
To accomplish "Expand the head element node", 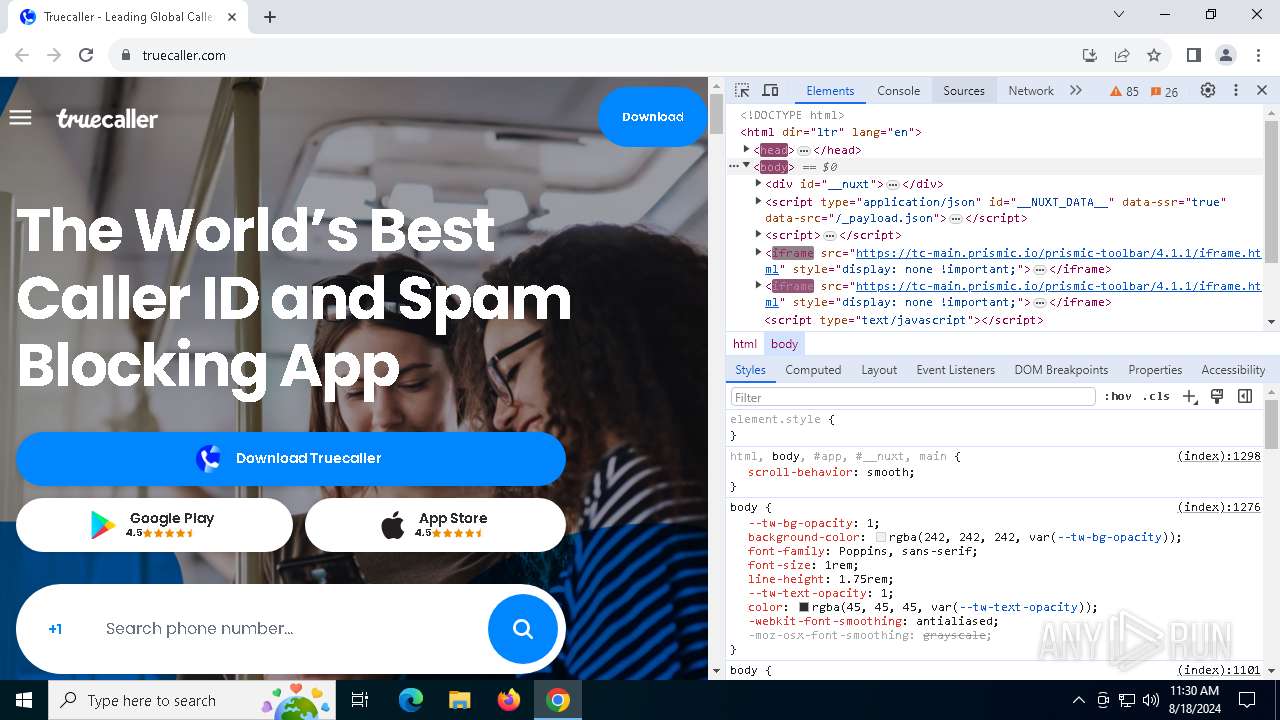I will click(746, 150).
